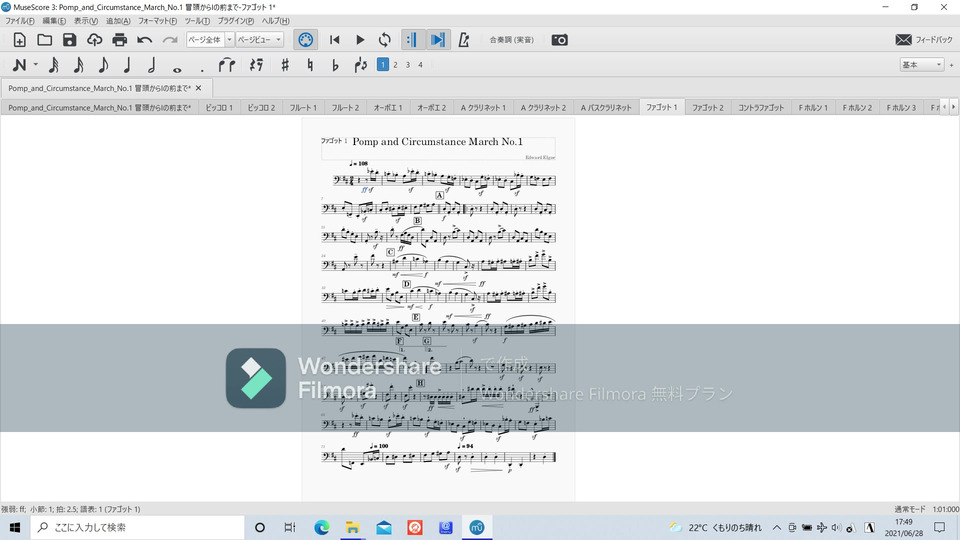This screenshot has width=960, height=540.
Task: Click the Windows taskbar search field
Action: click(138, 527)
